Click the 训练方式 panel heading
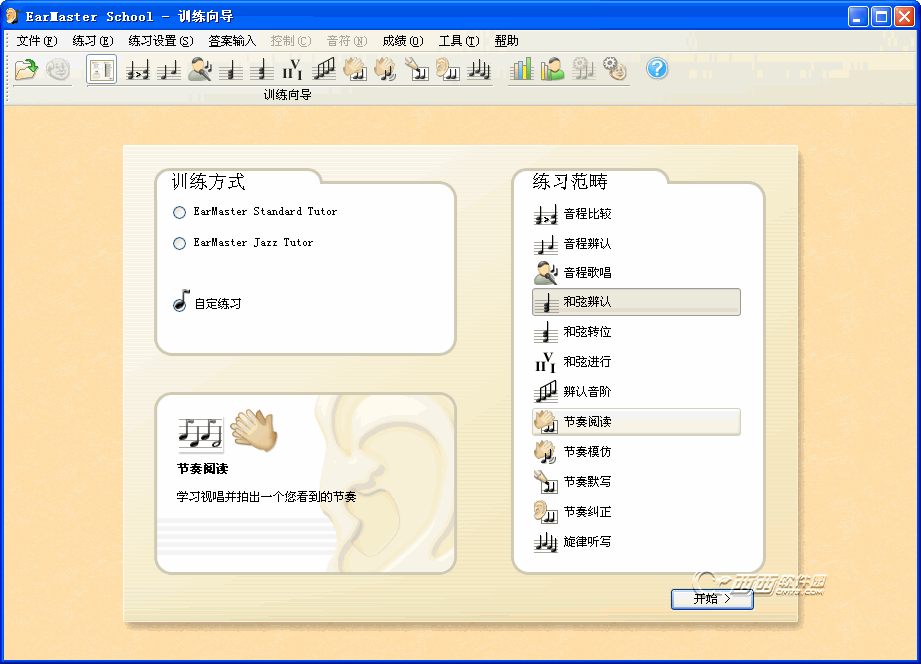The height and width of the screenshot is (664, 921). [x=208, y=181]
